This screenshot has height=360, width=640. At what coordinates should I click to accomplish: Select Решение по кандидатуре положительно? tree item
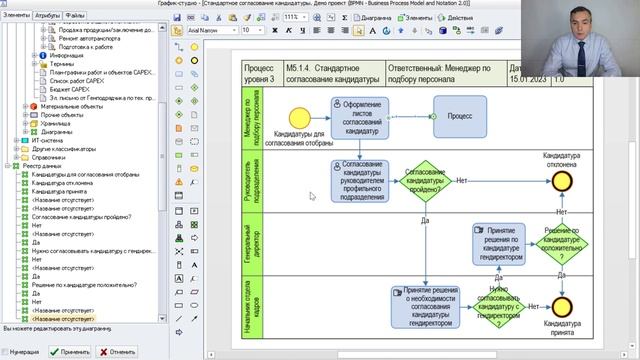(x=84, y=284)
